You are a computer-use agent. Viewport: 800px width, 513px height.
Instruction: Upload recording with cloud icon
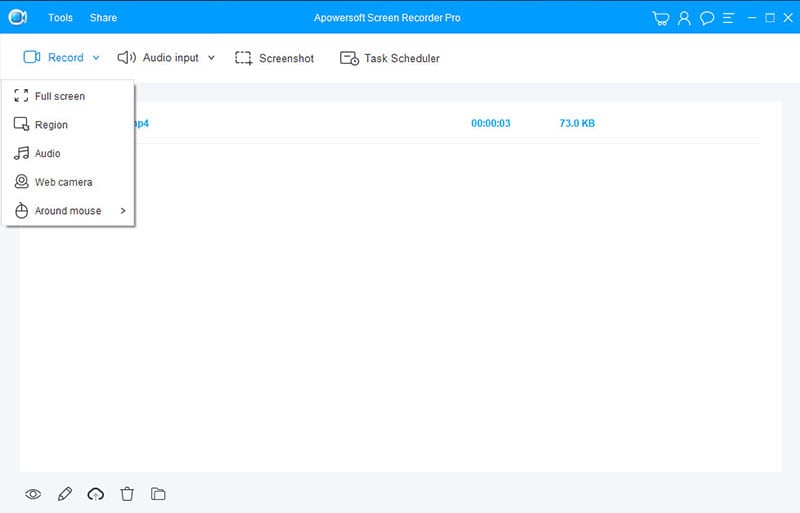(x=95, y=494)
